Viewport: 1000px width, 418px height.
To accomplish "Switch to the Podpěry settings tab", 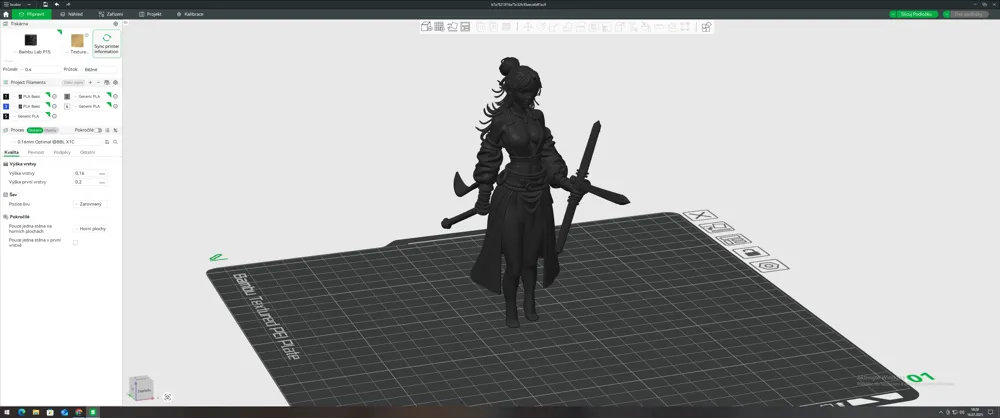I will pos(62,153).
